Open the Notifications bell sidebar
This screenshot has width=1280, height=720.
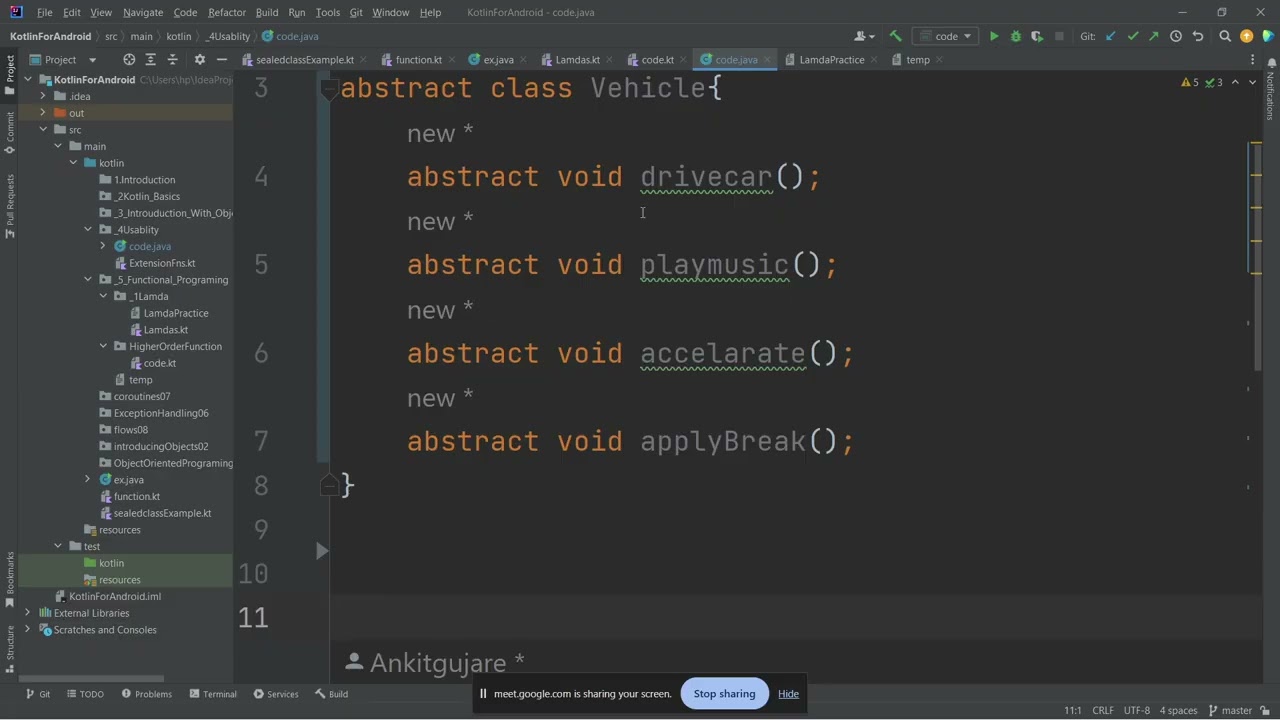(1271, 90)
